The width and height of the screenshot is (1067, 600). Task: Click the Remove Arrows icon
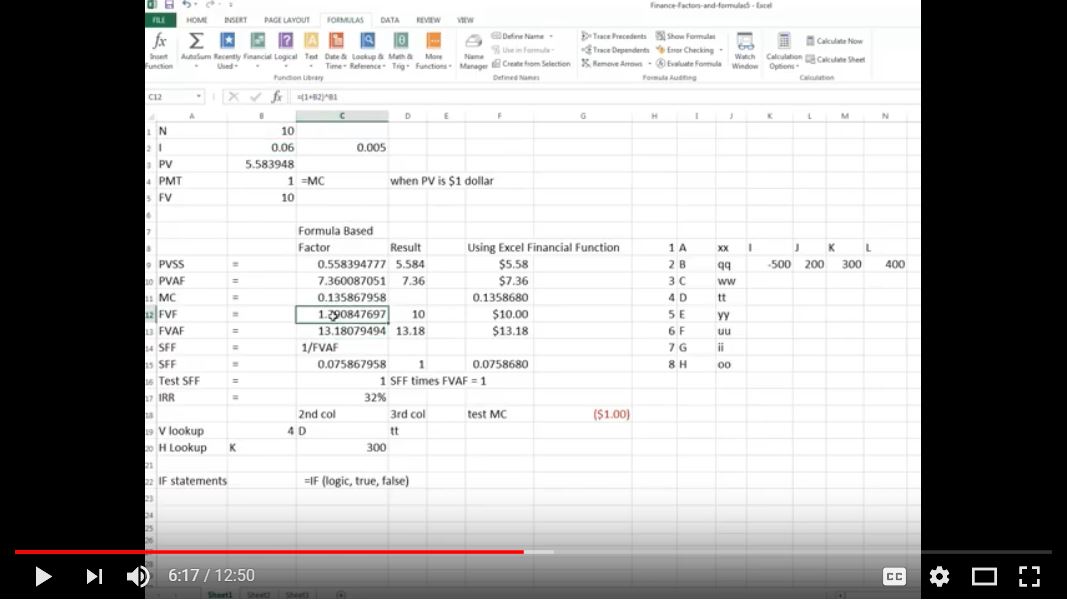click(612, 62)
